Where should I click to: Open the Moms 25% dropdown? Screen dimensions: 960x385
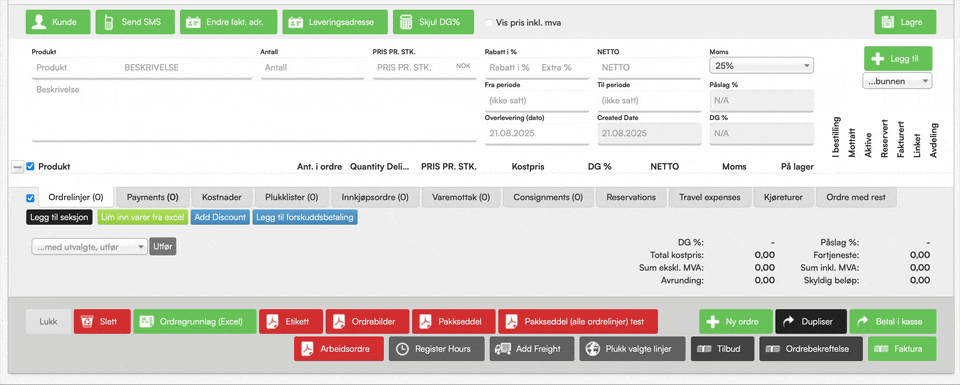pos(761,65)
